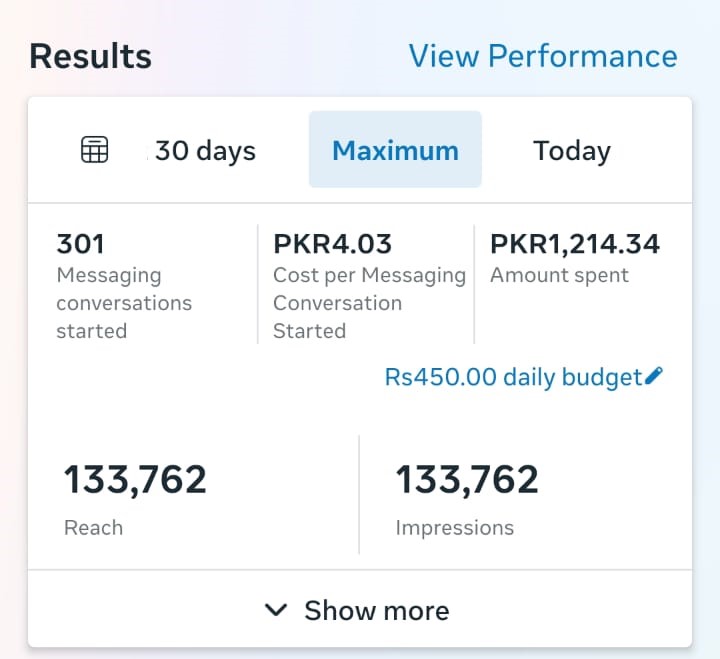The width and height of the screenshot is (720, 659).
Task: Select the Impressions metric label
Action: (454, 527)
